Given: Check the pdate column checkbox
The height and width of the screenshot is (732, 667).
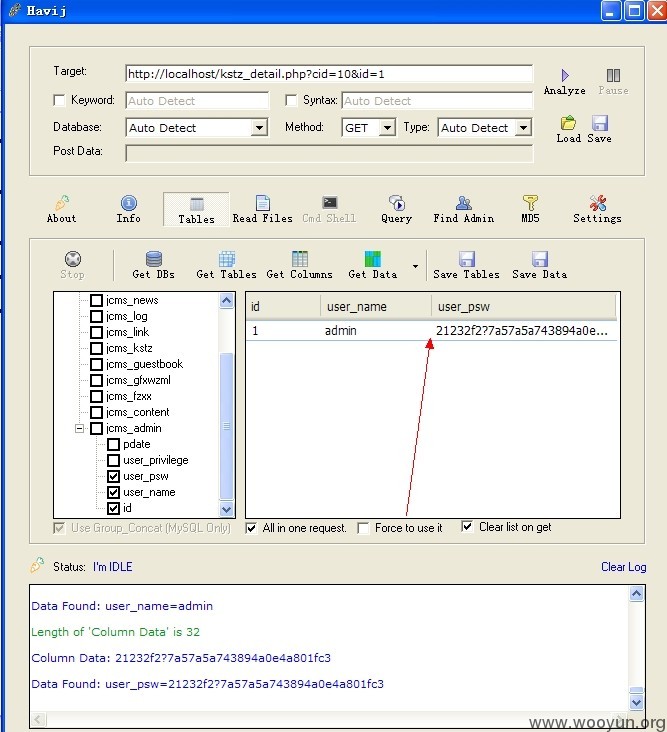Looking at the screenshot, I should tap(113, 444).
